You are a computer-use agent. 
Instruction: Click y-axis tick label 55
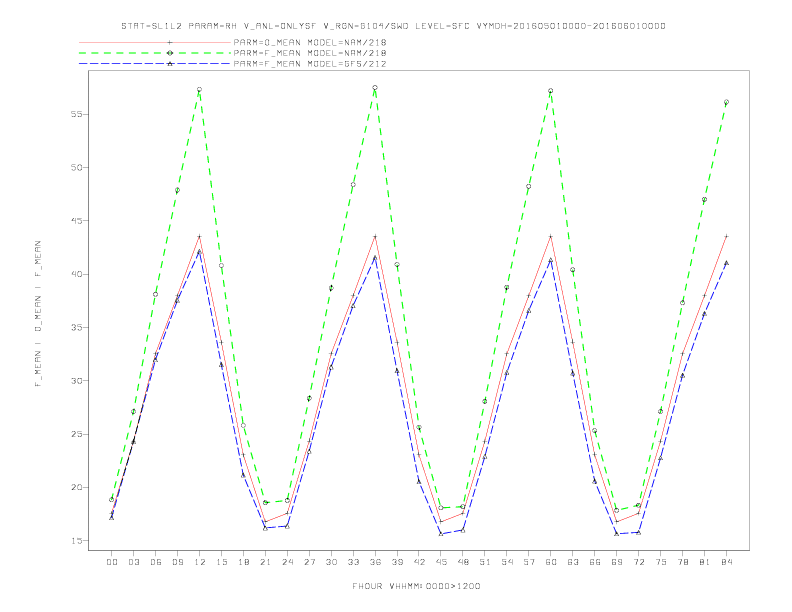coord(76,114)
